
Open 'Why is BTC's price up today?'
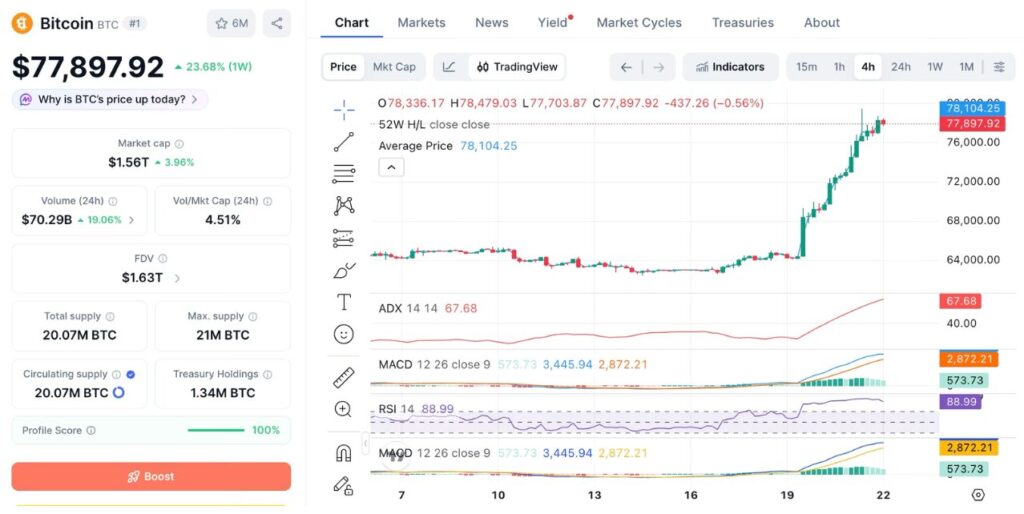(110, 99)
